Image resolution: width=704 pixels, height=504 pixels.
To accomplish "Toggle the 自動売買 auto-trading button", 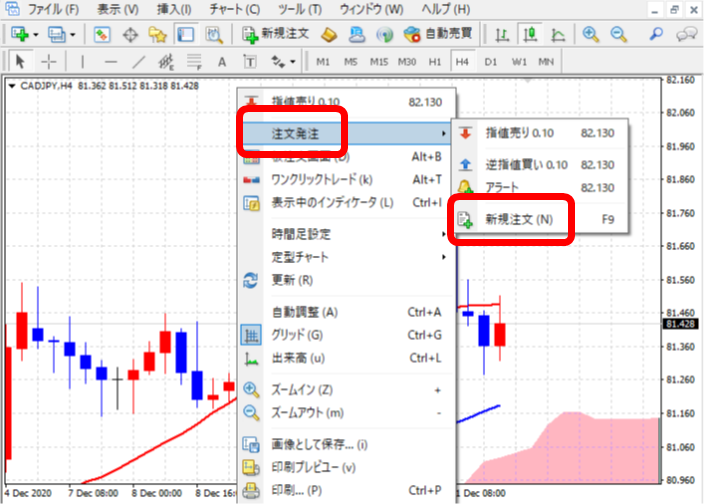I will pos(439,34).
